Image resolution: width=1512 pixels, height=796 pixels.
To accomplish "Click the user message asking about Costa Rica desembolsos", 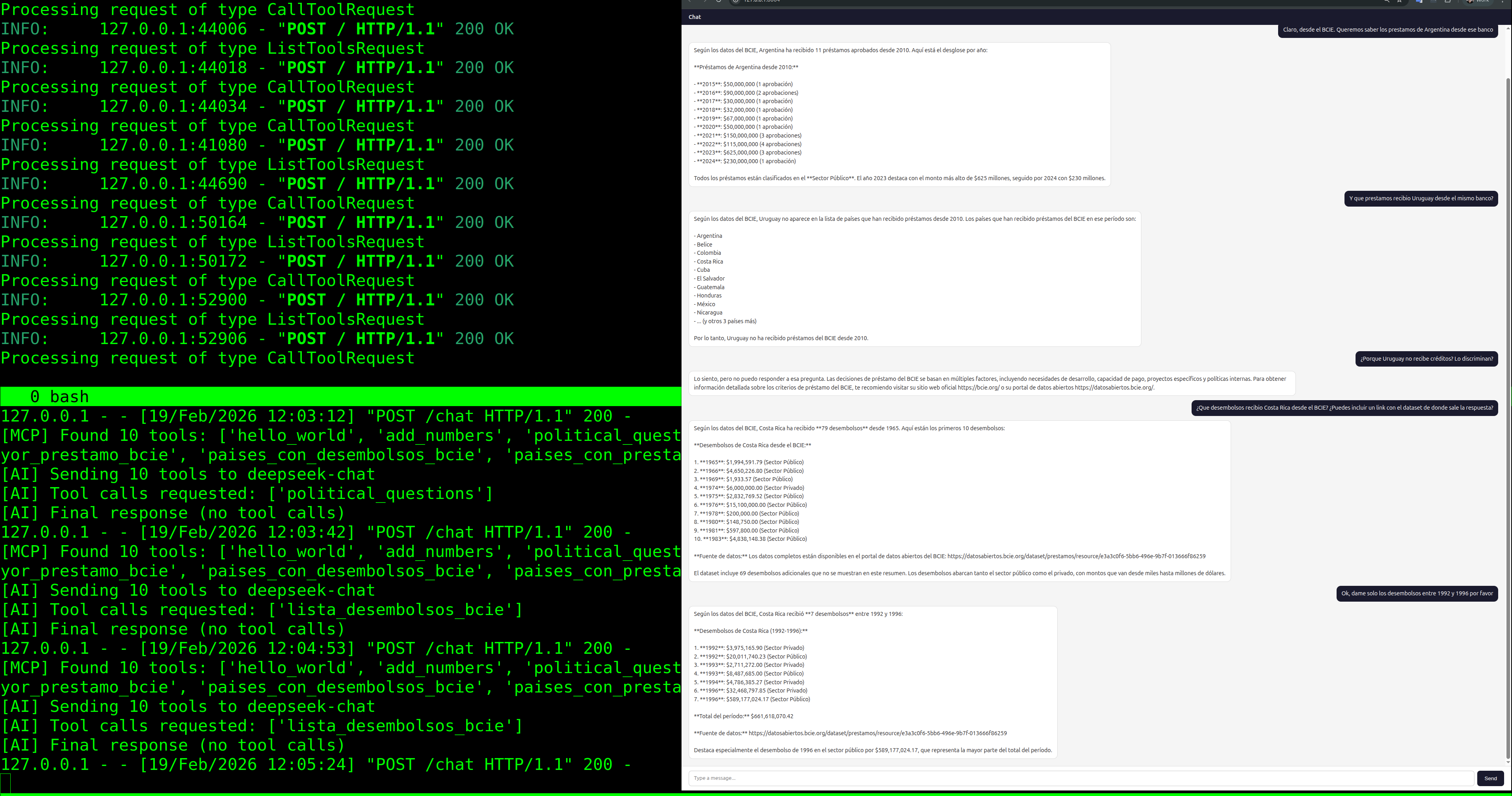I will pos(1344,407).
